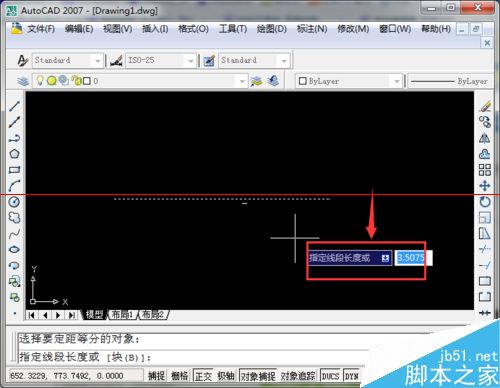Image resolution: width=500 pixels, height=388 pixels.
Task: Expand the ByLayer color control dropdown
Action: pyautogui.click(x=397, y=81)
